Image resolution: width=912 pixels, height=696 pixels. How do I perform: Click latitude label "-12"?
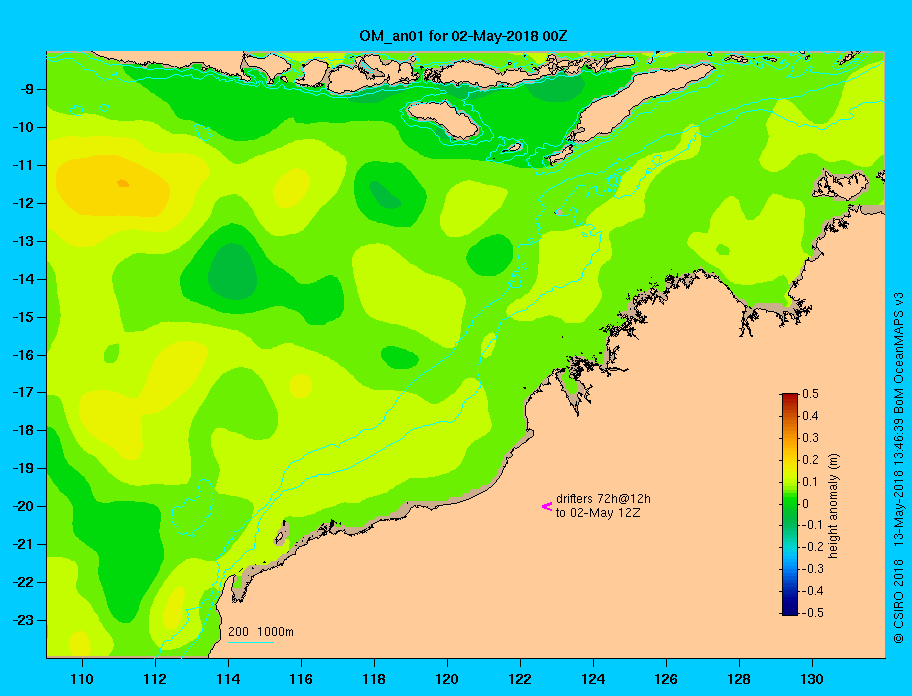[x=24, y=203]
